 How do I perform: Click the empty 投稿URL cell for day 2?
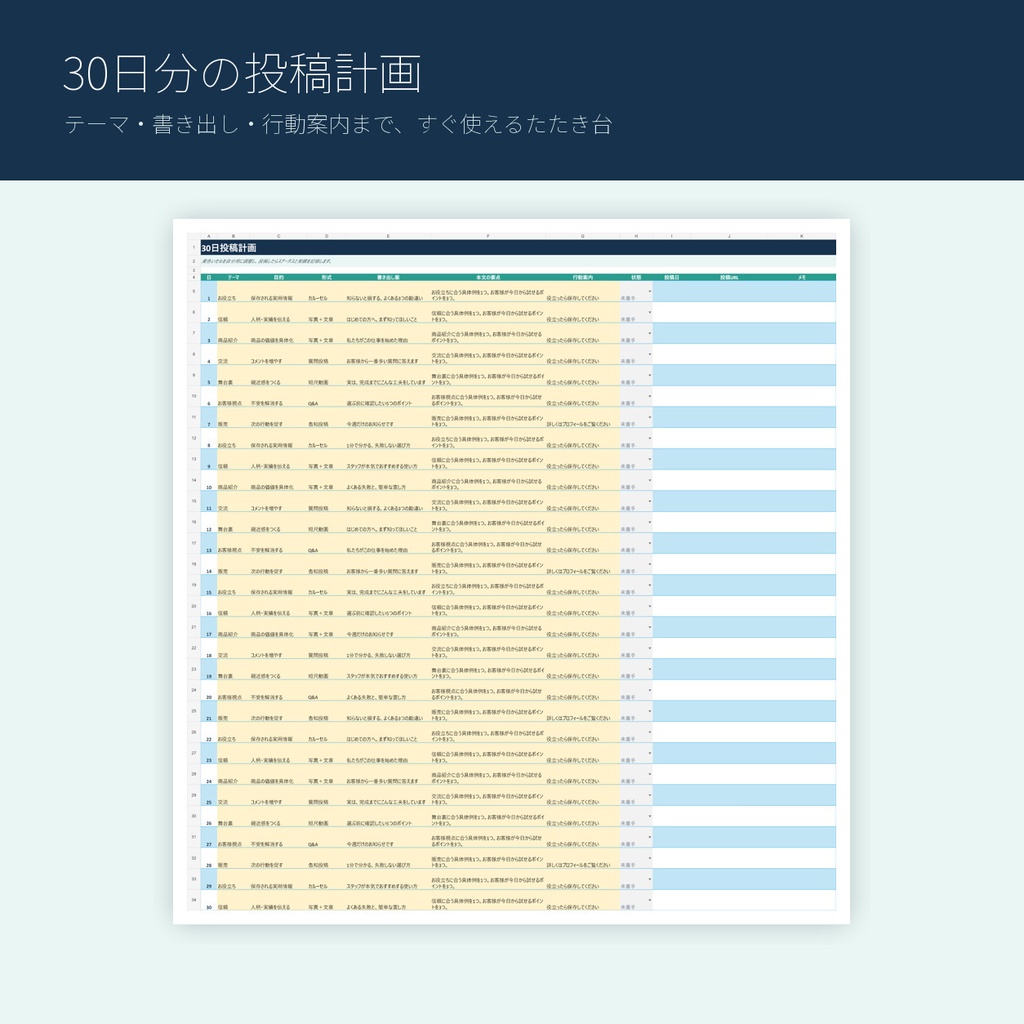coord(729,313)
